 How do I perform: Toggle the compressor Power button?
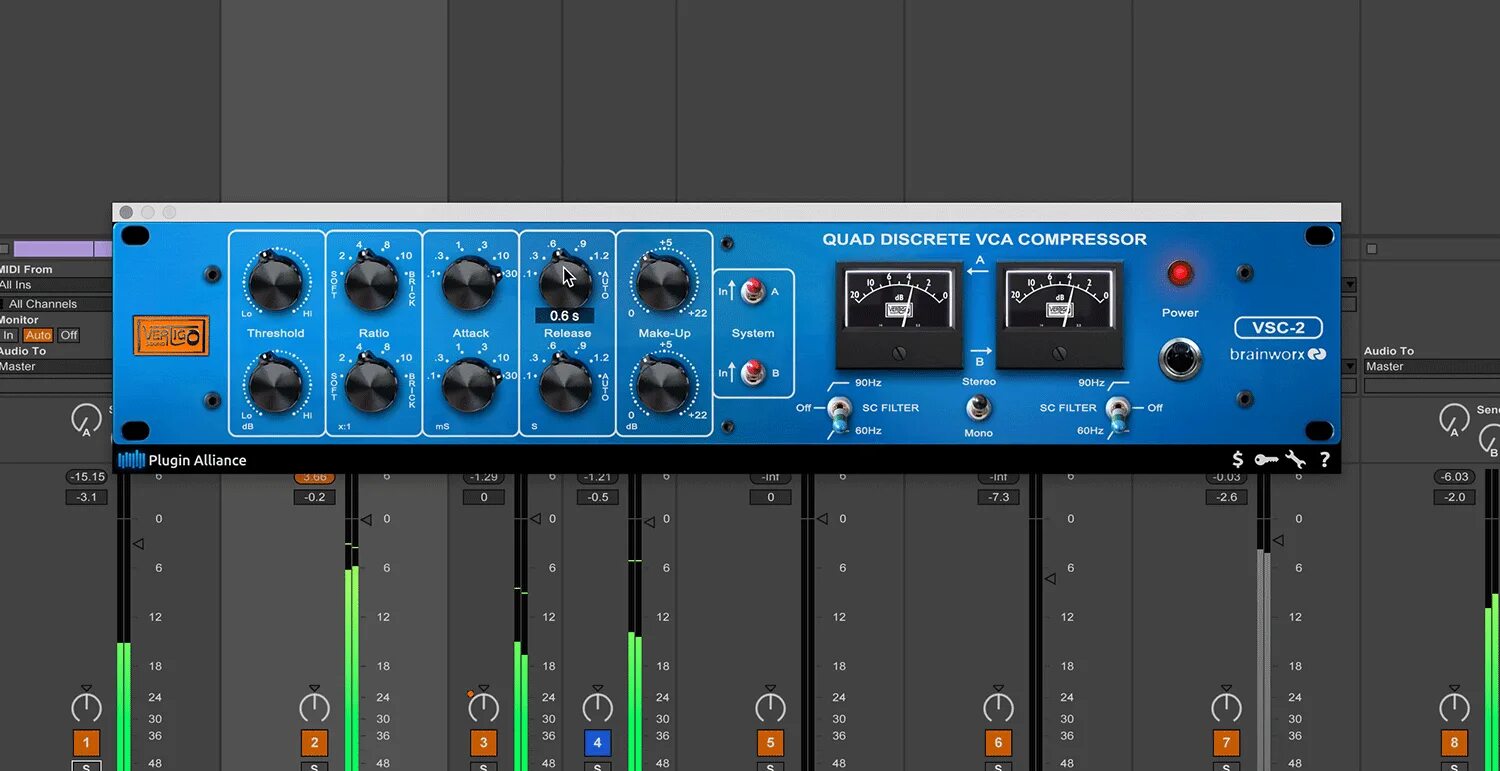click(1180, 359)
